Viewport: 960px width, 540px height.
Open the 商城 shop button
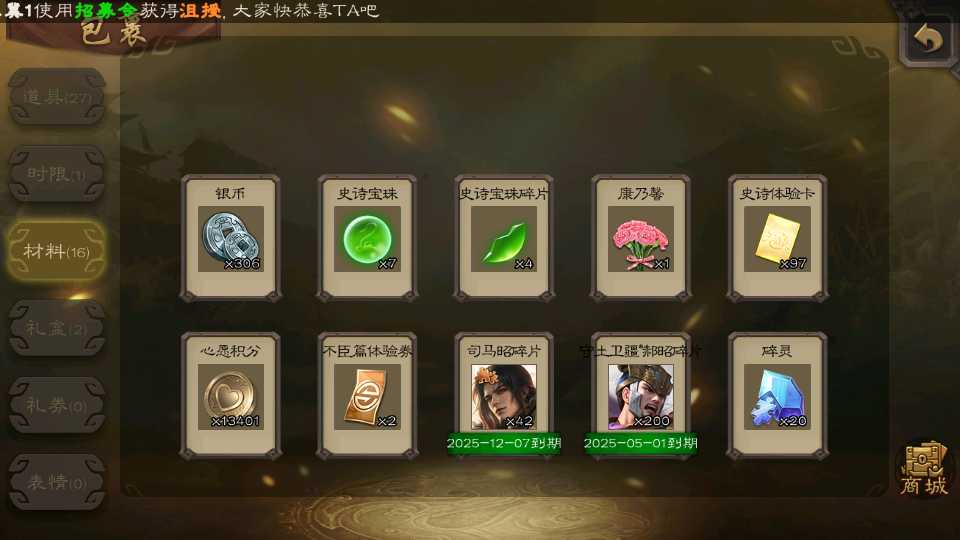click(x=924, y=470)
